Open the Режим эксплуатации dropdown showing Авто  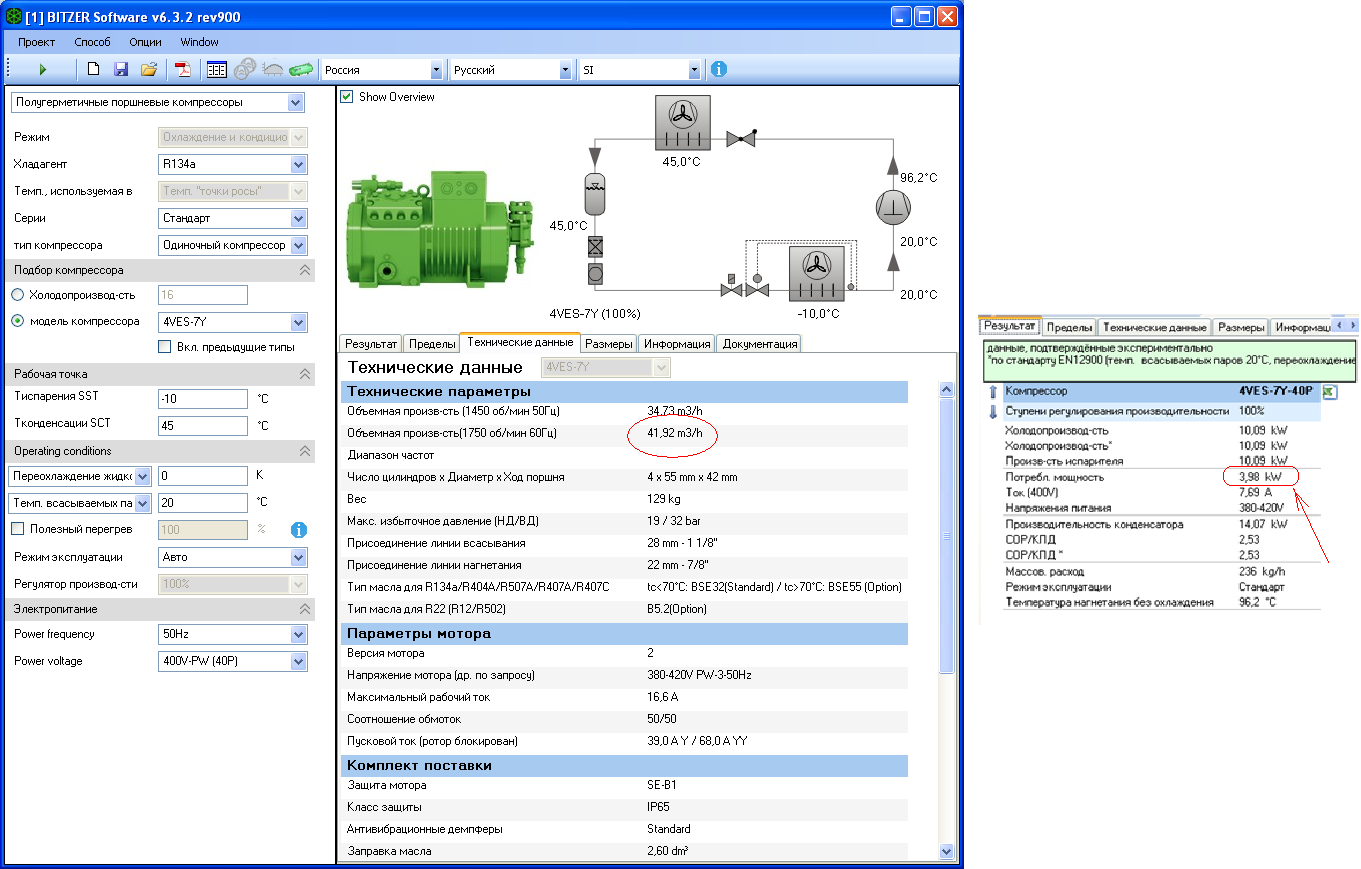click(233, 557)
